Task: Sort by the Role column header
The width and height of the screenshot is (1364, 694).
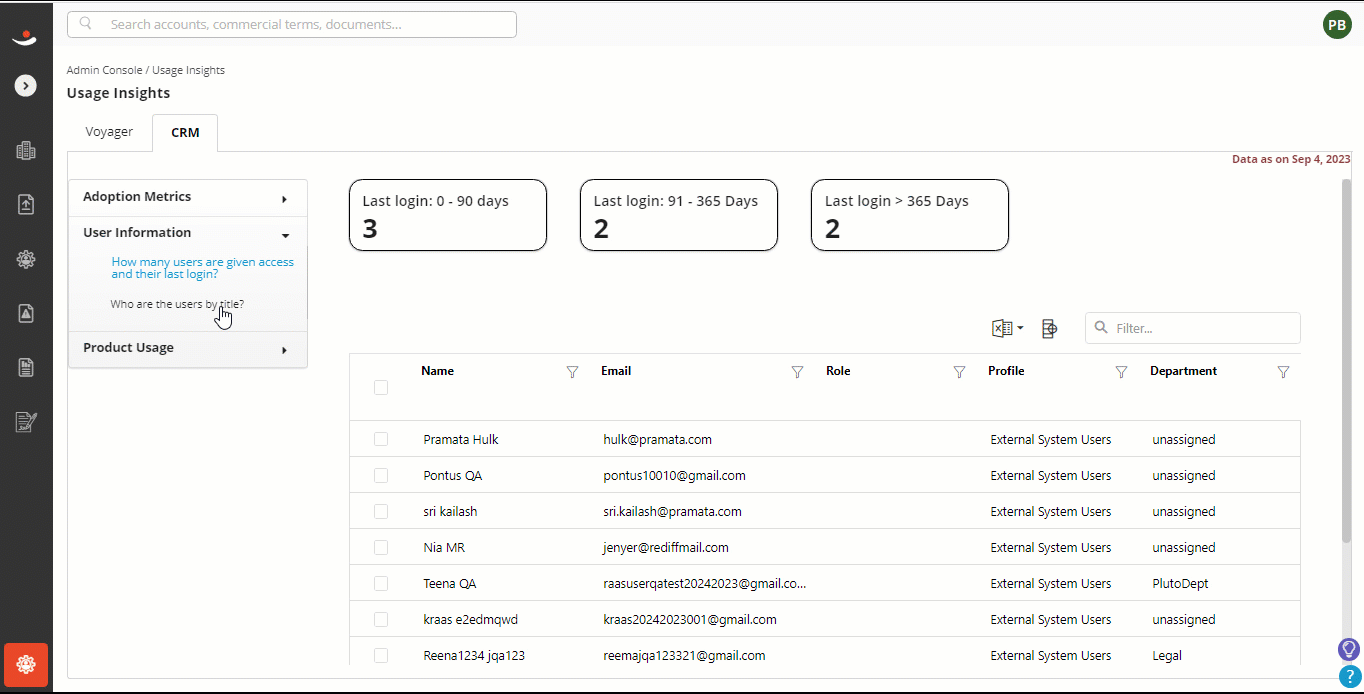Action: point(838,371)
